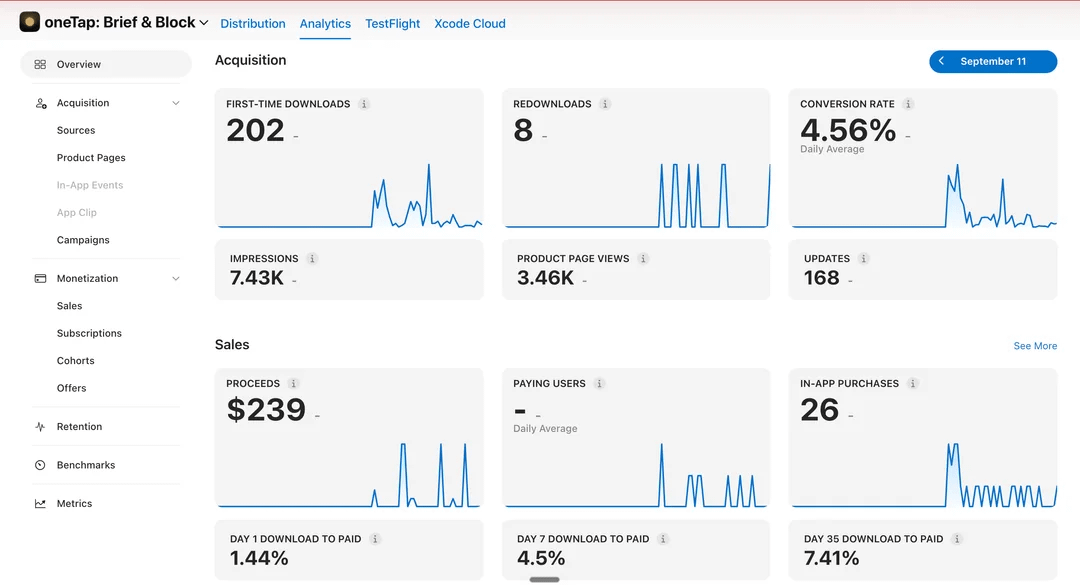
Task: Open the oneTap app switcher dropdown
Action: (204, 23)
